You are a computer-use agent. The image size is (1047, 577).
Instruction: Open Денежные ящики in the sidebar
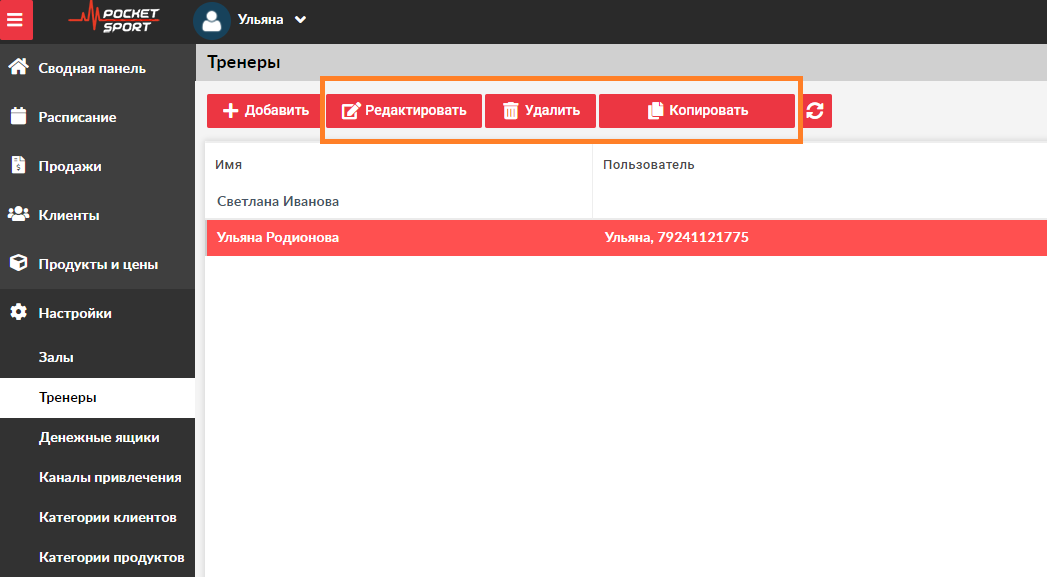tap(99, 437)
